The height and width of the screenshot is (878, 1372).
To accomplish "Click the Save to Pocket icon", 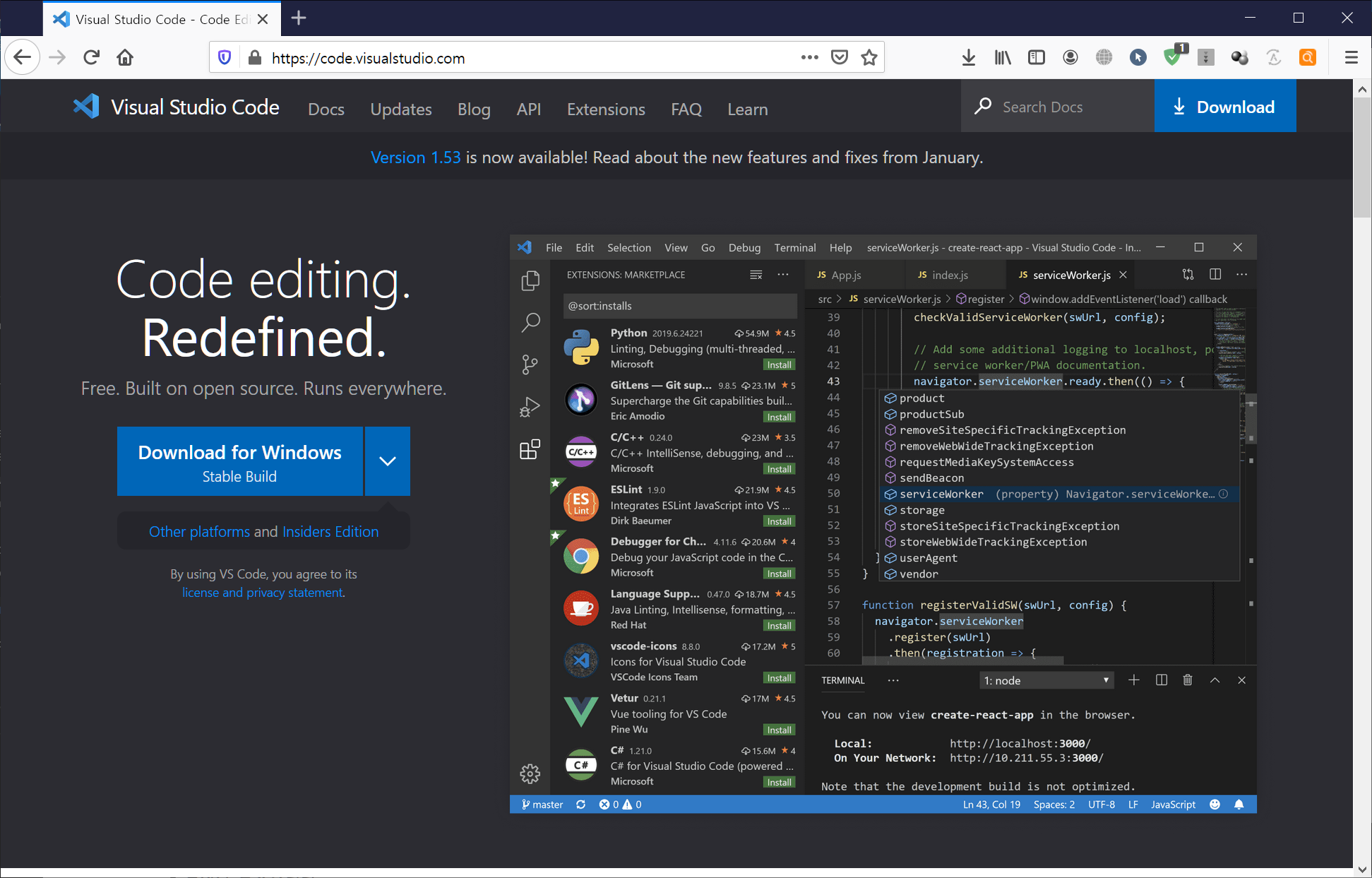I will pos(840,58).
